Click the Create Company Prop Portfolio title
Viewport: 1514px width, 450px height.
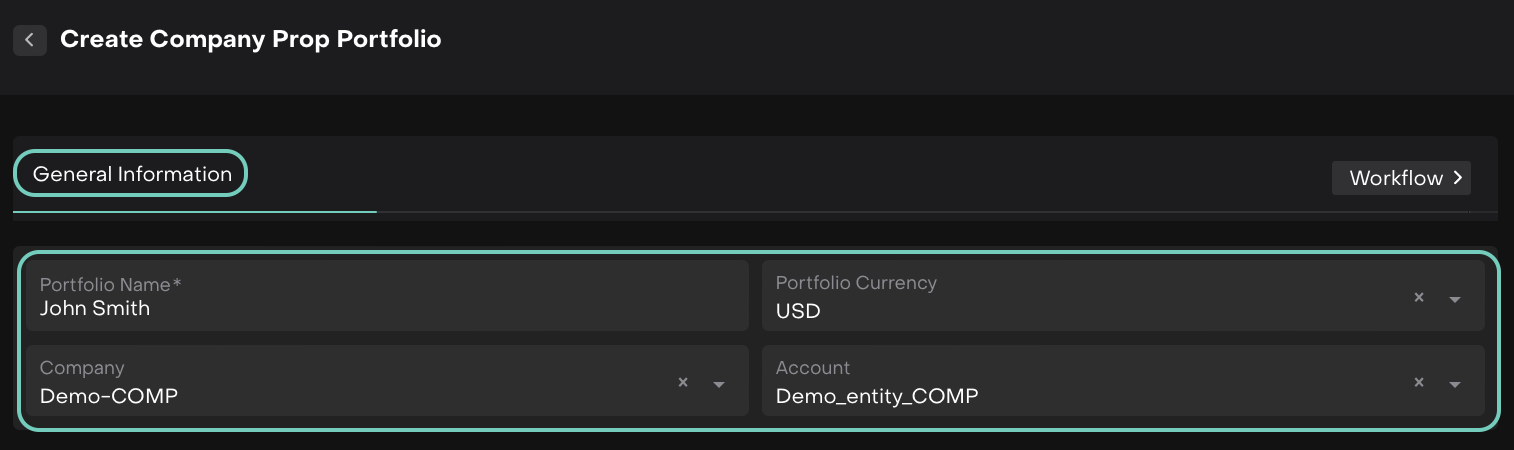click(250, 40)
